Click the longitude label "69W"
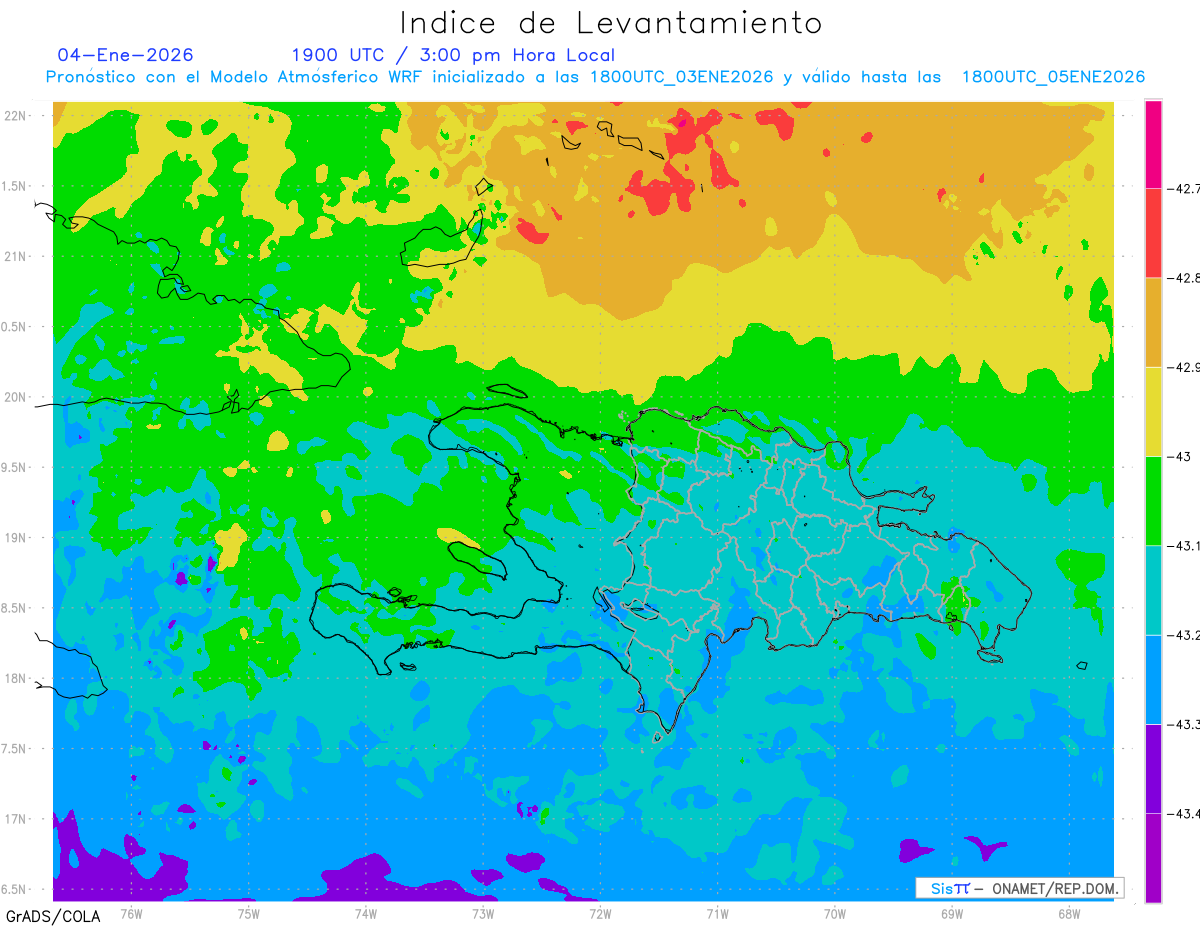 tap(951, 913)
